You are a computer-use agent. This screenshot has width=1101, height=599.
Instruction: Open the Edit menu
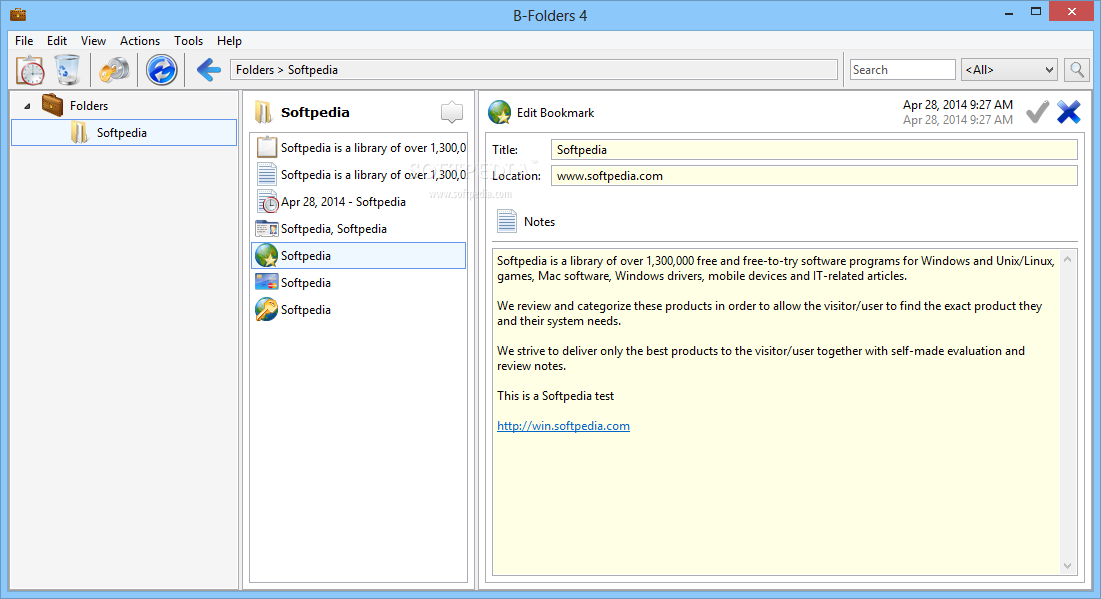click(57, 41)
